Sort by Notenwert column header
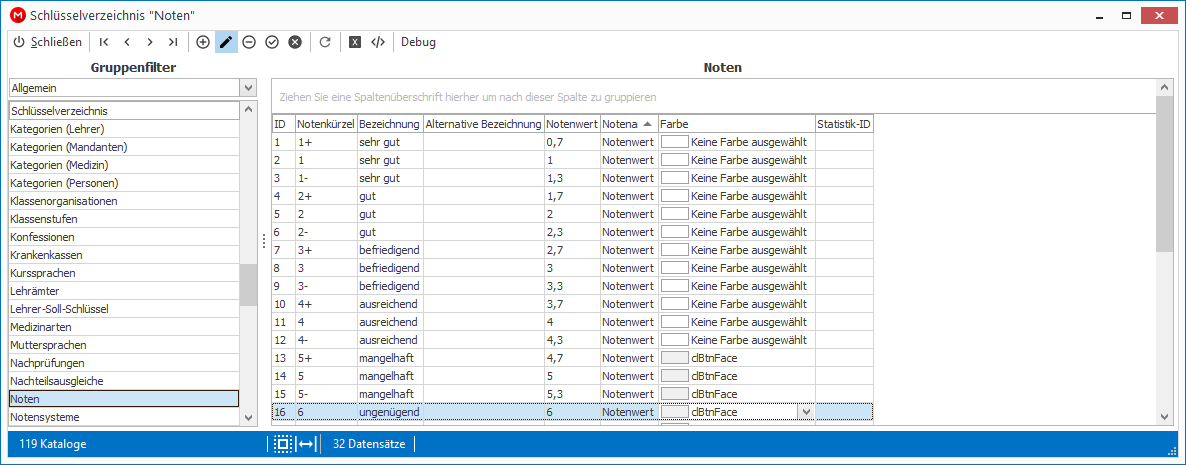 tap(572, 123)
